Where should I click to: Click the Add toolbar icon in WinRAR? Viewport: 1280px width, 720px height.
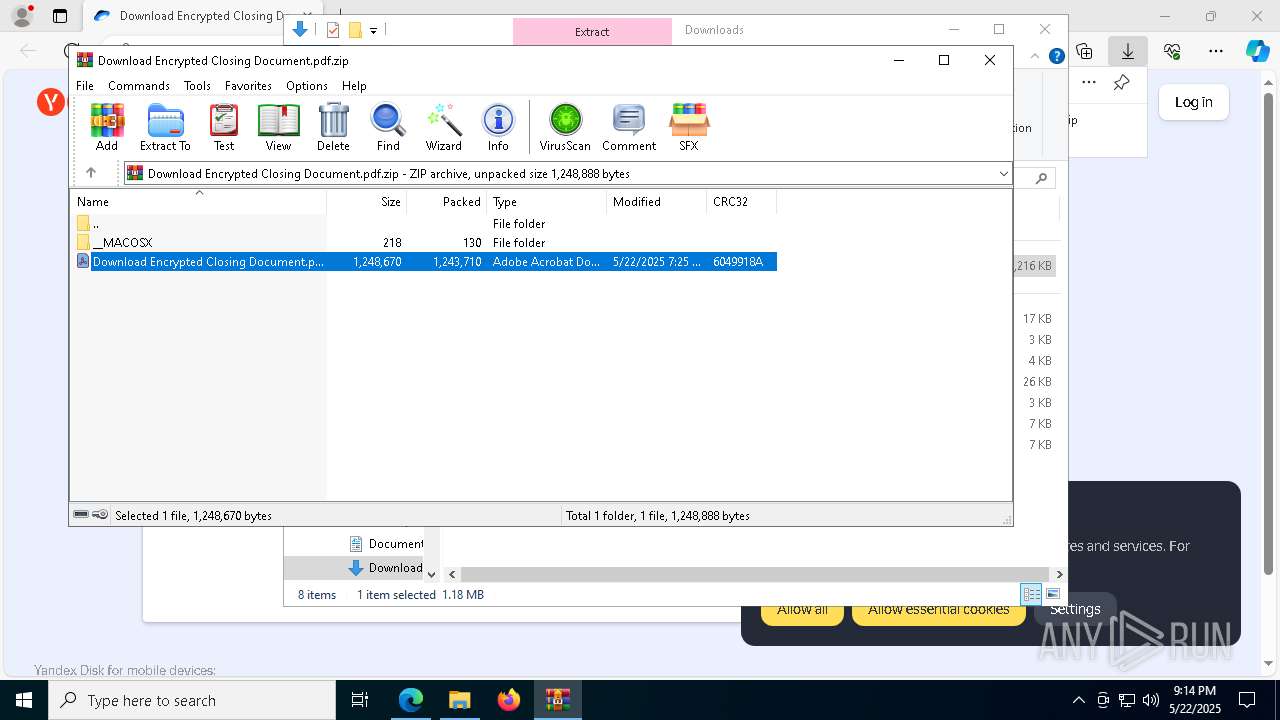[107, 127]
